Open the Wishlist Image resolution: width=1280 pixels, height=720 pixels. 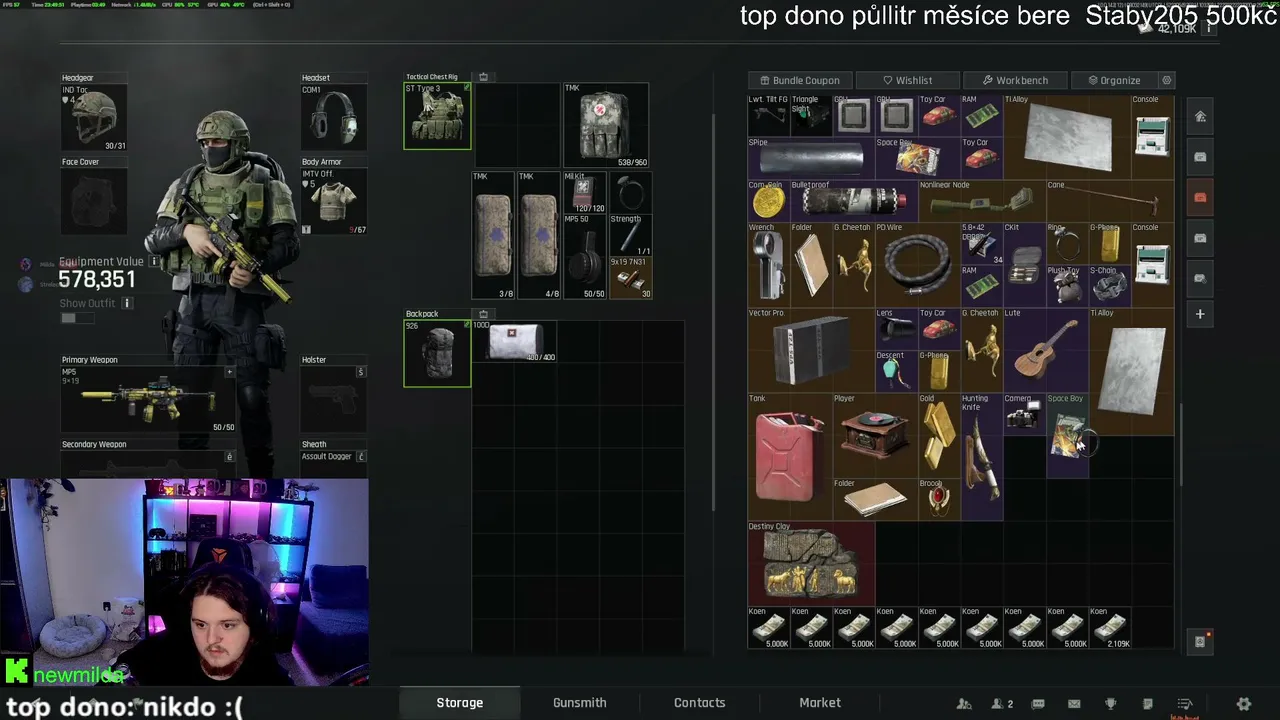(x=907, y=80)
